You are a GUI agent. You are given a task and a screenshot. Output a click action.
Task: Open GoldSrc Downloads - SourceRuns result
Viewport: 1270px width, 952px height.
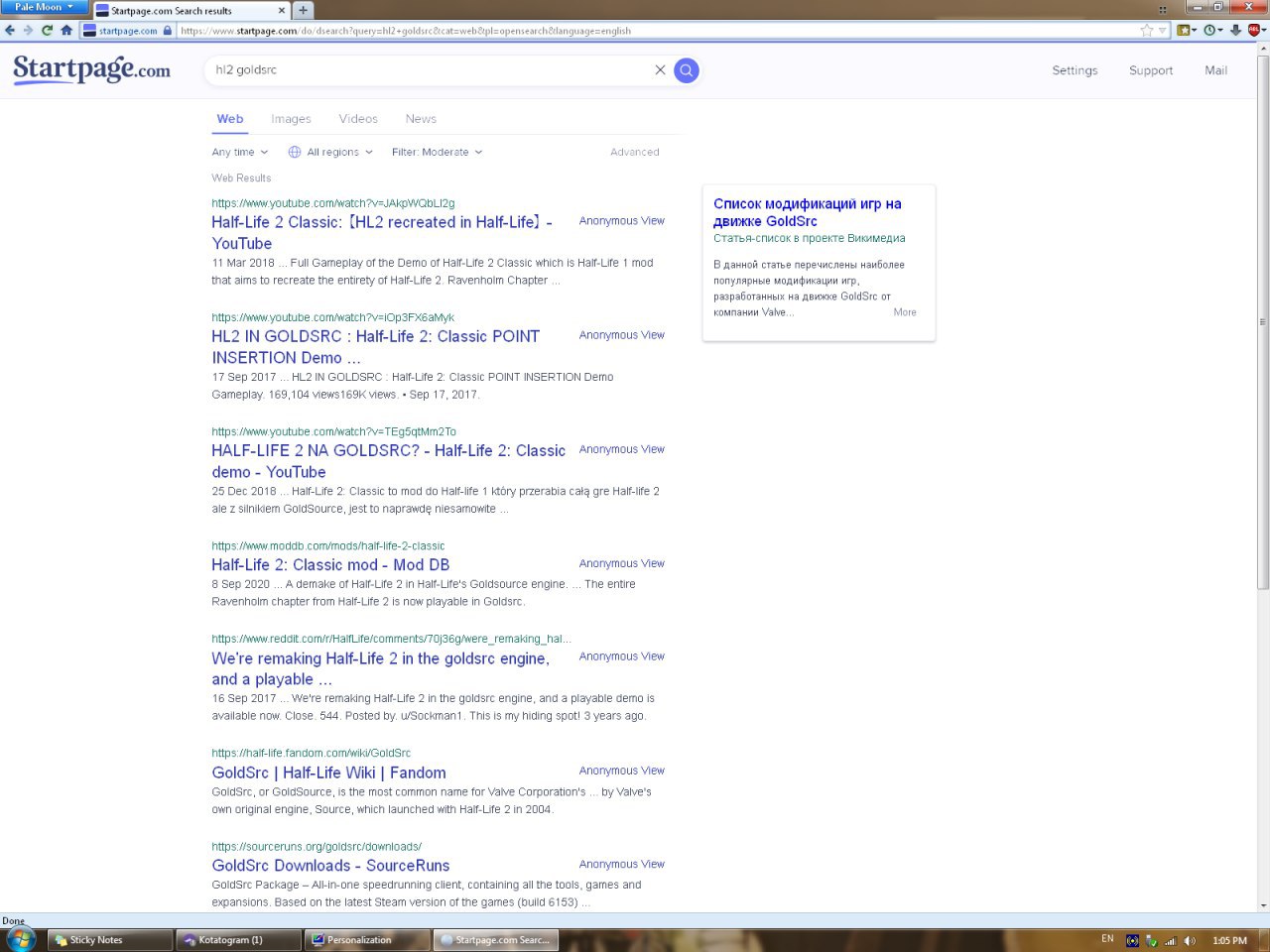point(330,866)
